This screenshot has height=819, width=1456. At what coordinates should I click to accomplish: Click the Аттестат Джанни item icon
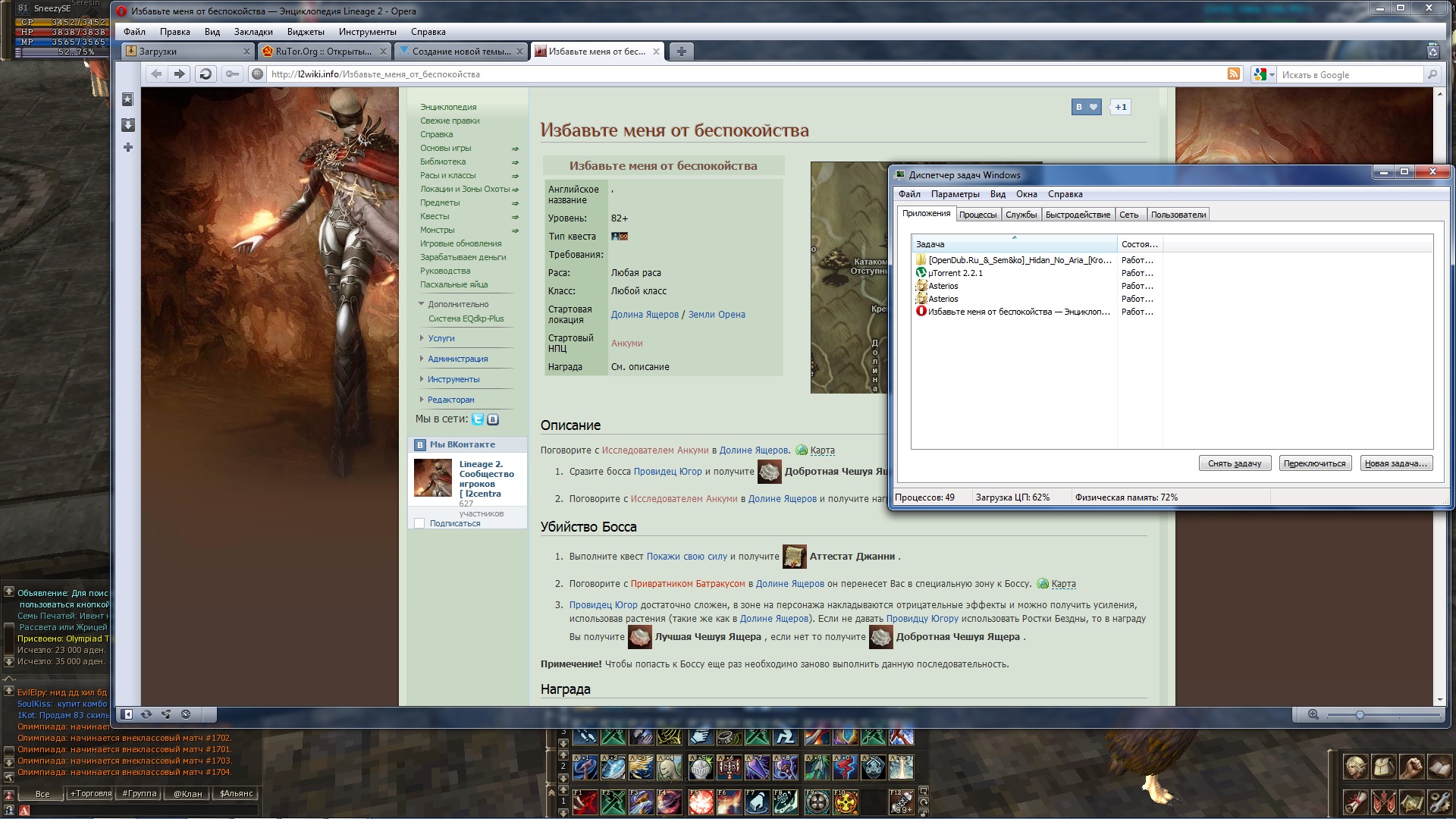tap(794, 556)
